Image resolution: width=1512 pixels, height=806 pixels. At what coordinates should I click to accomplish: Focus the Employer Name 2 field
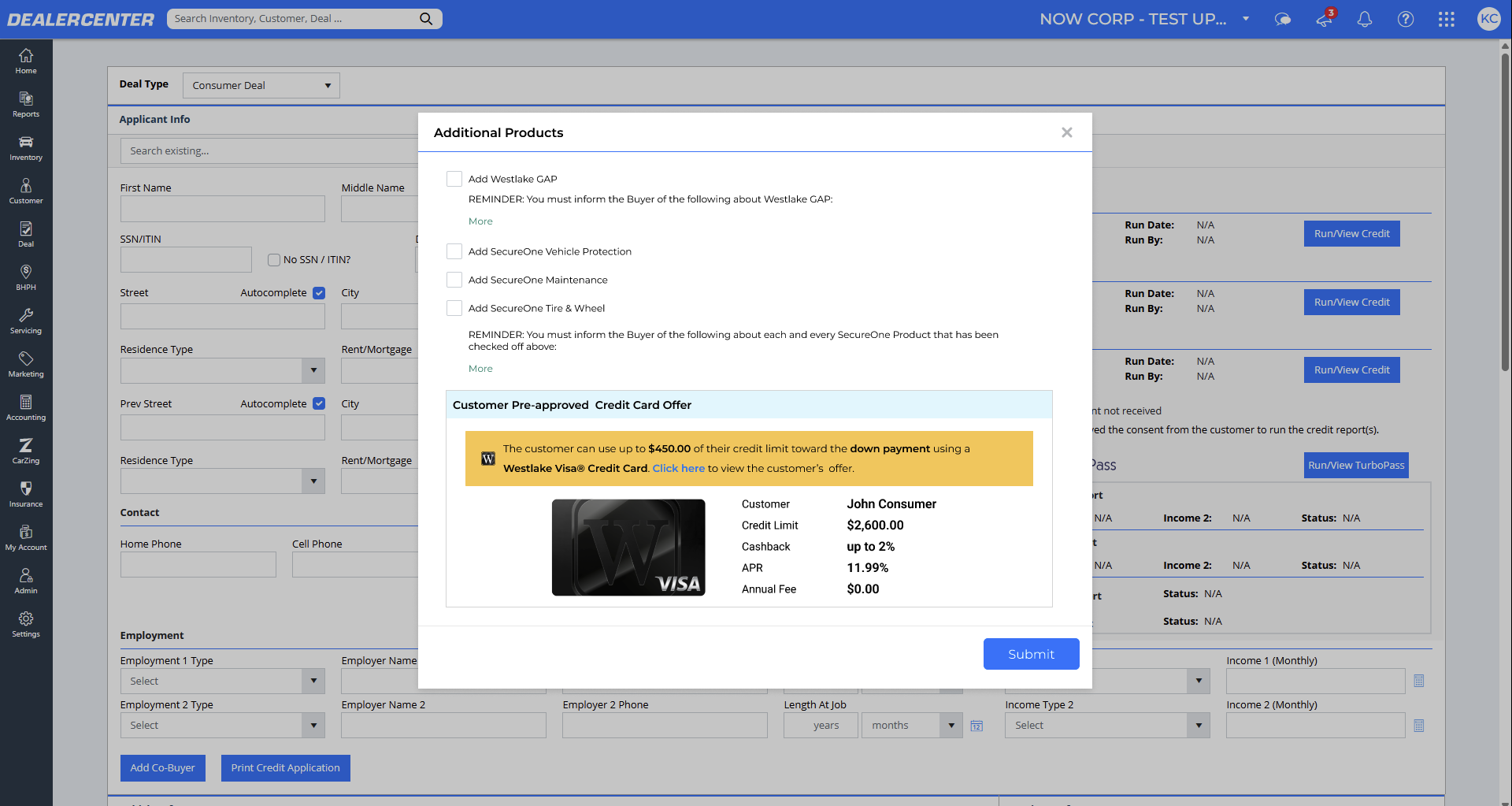point(444,726)
